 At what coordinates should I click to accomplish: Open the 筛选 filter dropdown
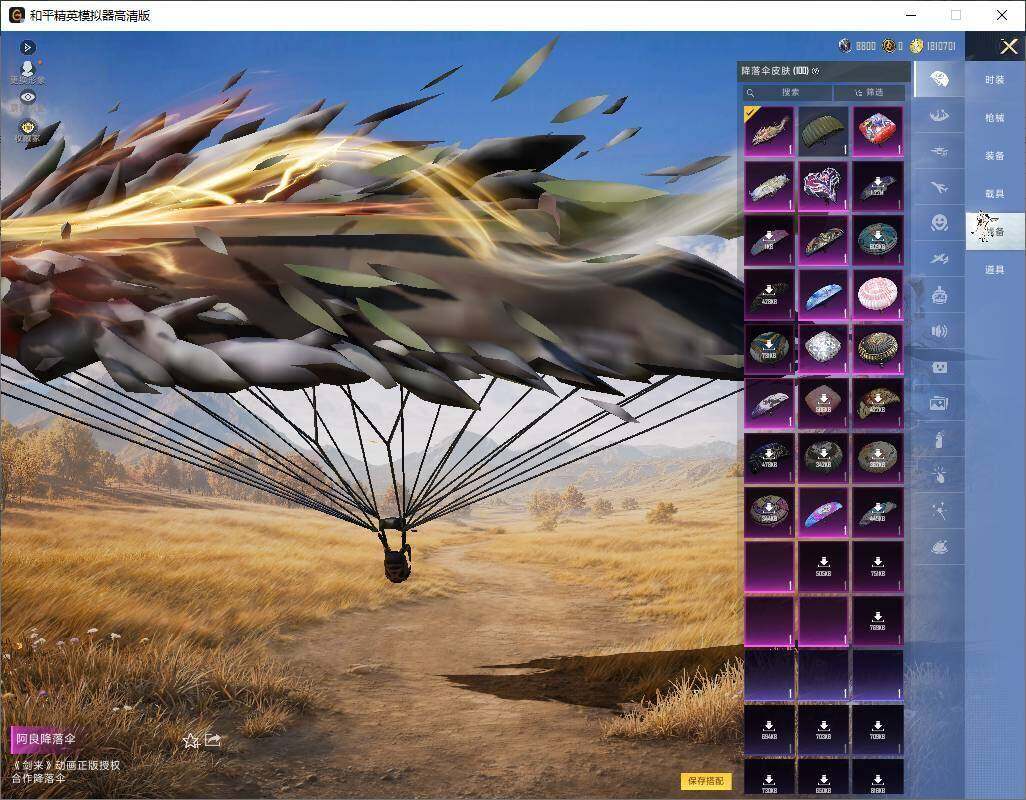click(869, 92)
